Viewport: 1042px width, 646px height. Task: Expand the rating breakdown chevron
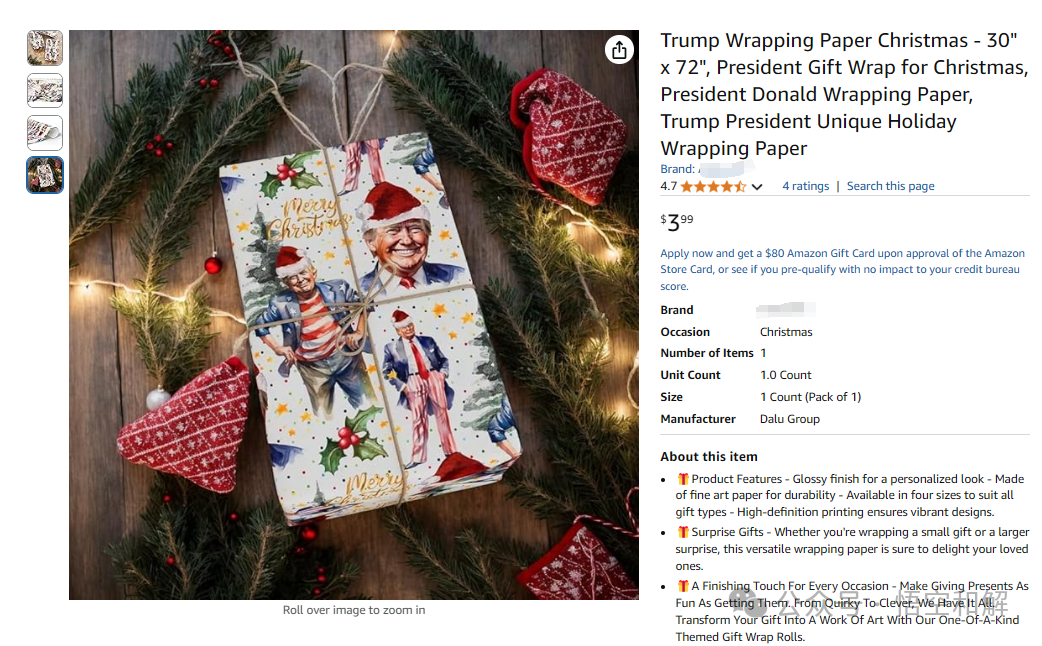point(757,187)
